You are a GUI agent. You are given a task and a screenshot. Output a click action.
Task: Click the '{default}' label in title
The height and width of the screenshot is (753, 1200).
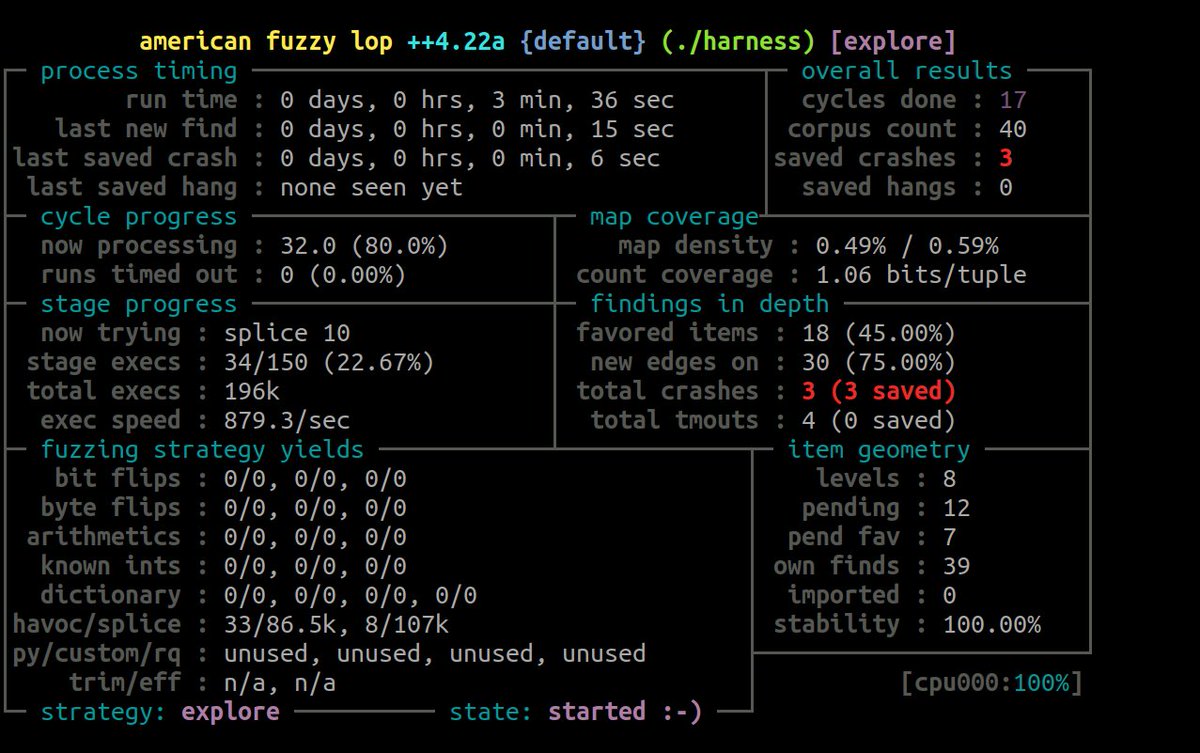pyautogui.click(x=584, y=42)
